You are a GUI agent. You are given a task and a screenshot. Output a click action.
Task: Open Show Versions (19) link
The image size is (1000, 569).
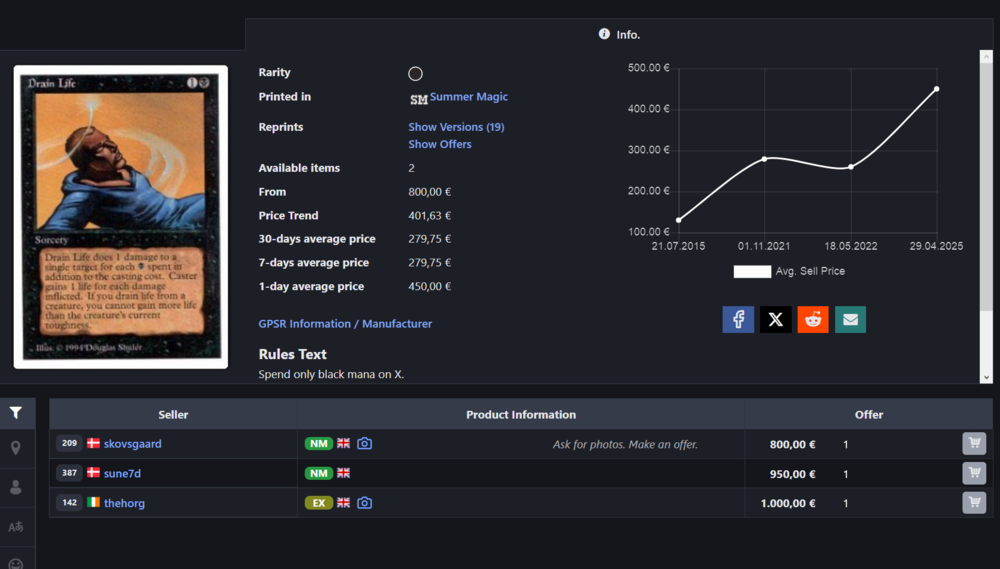click(456, 127)
